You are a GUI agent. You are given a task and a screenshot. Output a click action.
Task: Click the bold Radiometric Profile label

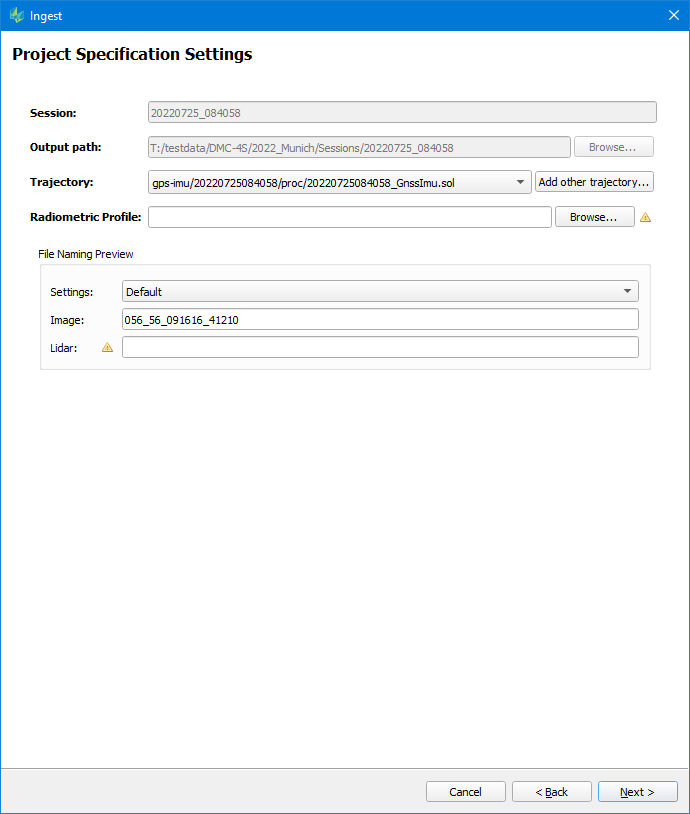tap(86, 217)
